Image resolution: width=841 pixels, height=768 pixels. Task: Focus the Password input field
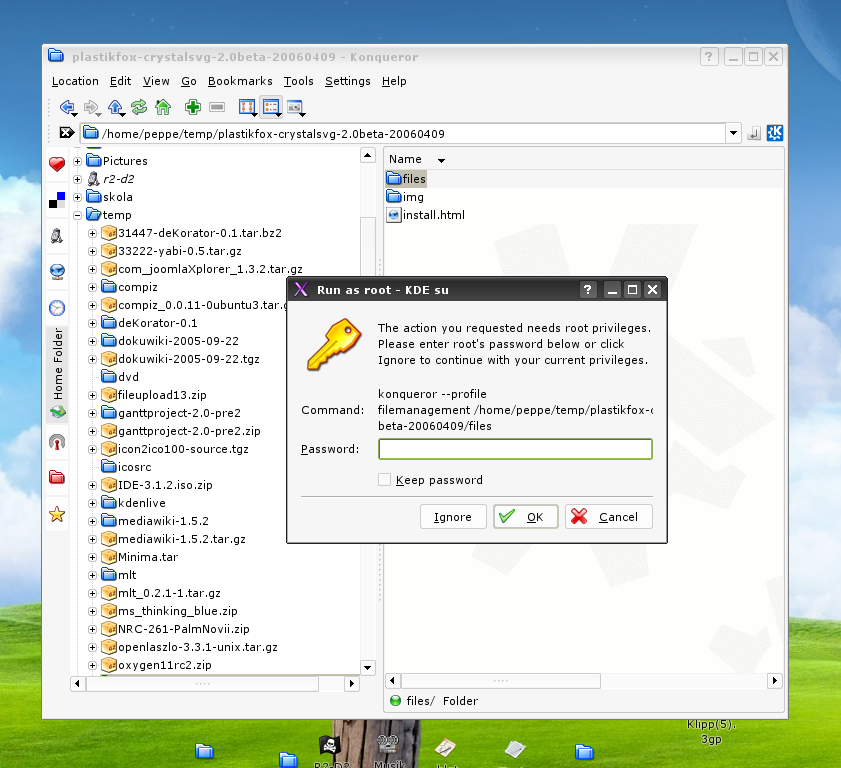[x=515, y=449]
